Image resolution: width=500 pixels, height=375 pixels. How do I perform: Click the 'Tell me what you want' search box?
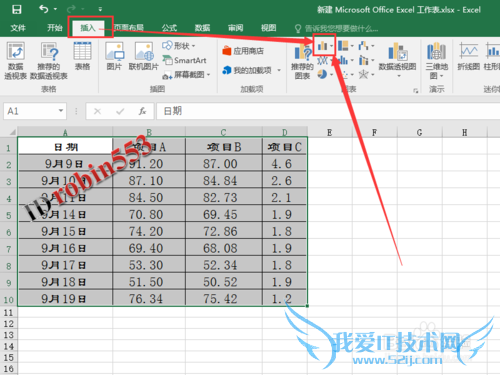click(x=337, y=29)
